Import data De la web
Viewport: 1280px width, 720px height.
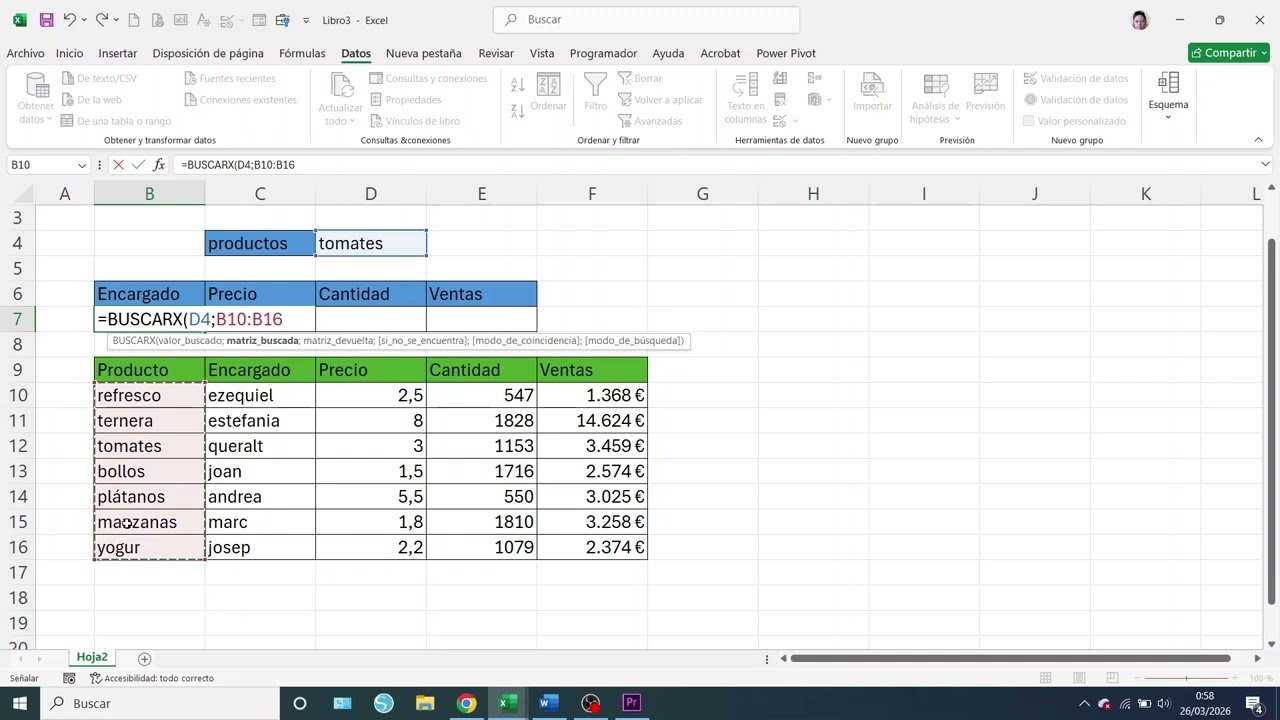[91, 100]
